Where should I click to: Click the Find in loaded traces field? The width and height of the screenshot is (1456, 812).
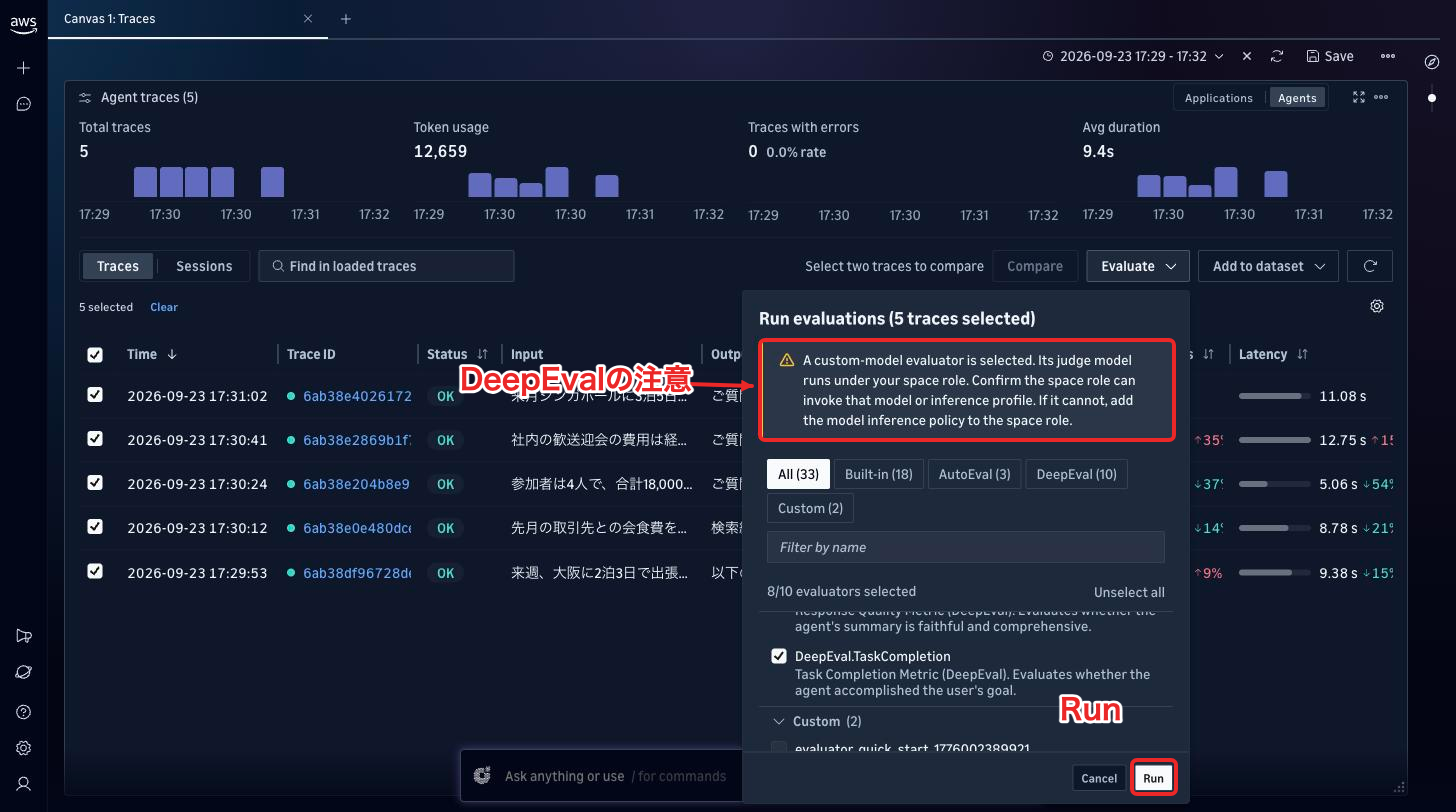click(386, 266)
